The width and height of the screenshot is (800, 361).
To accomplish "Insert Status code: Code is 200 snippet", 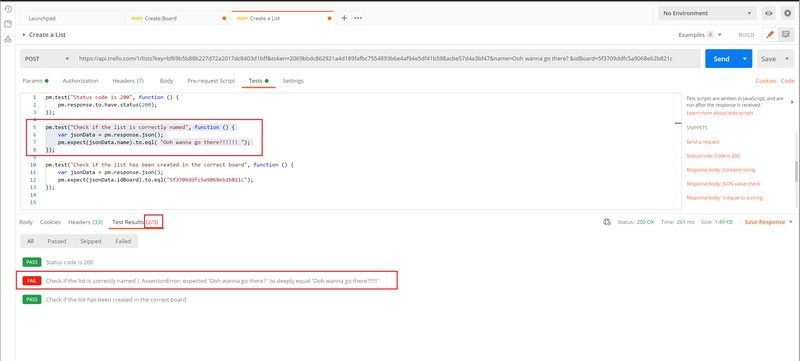I will coord(713,156).
